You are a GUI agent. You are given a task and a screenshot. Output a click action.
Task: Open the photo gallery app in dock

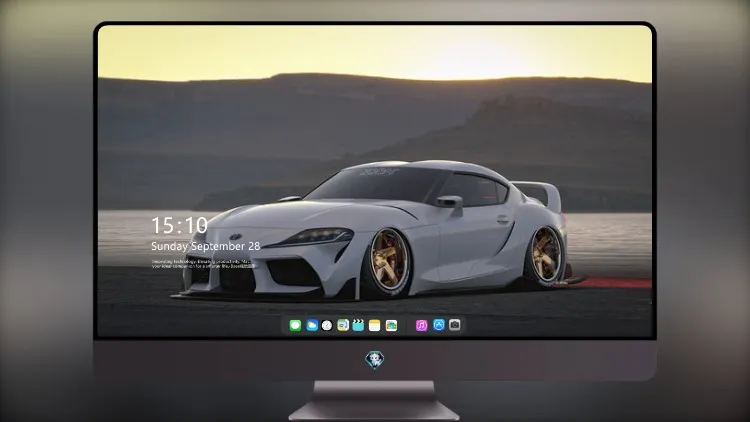391,325
